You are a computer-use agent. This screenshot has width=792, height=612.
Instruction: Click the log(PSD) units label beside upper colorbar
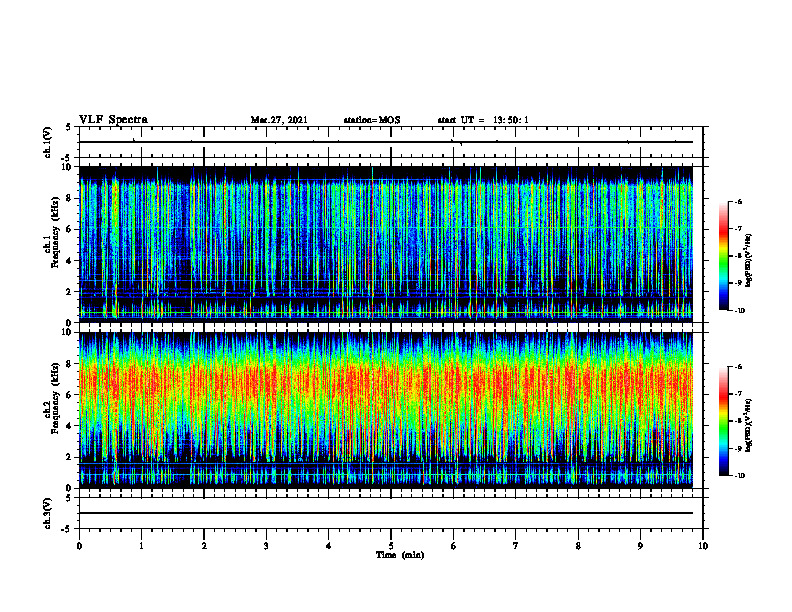click(x=749, y=261)
